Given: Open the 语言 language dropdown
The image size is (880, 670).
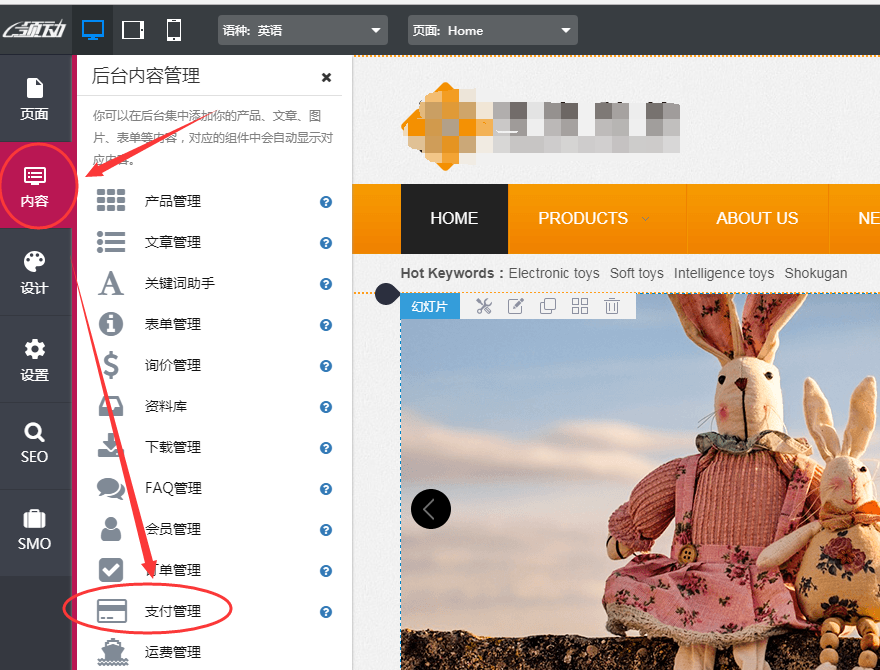Looking at the screenshot, I should click(x=302, y=29).
